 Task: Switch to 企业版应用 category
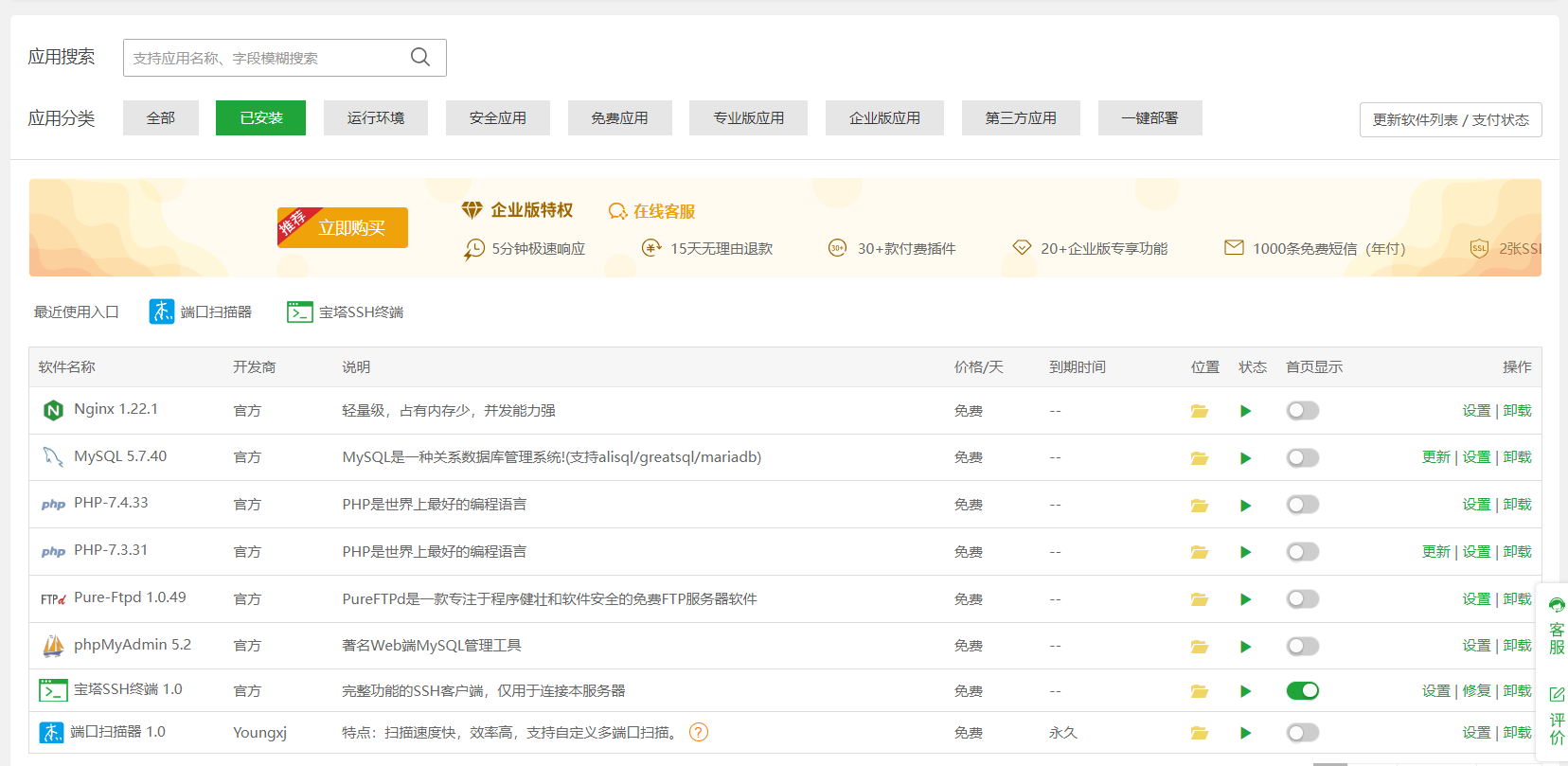pyautogui.click(x=885, y=117)
